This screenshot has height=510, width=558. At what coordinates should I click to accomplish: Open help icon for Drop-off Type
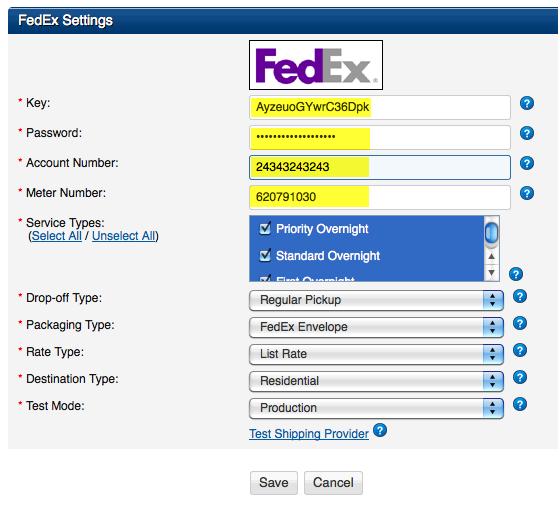[x=520, y=296]
